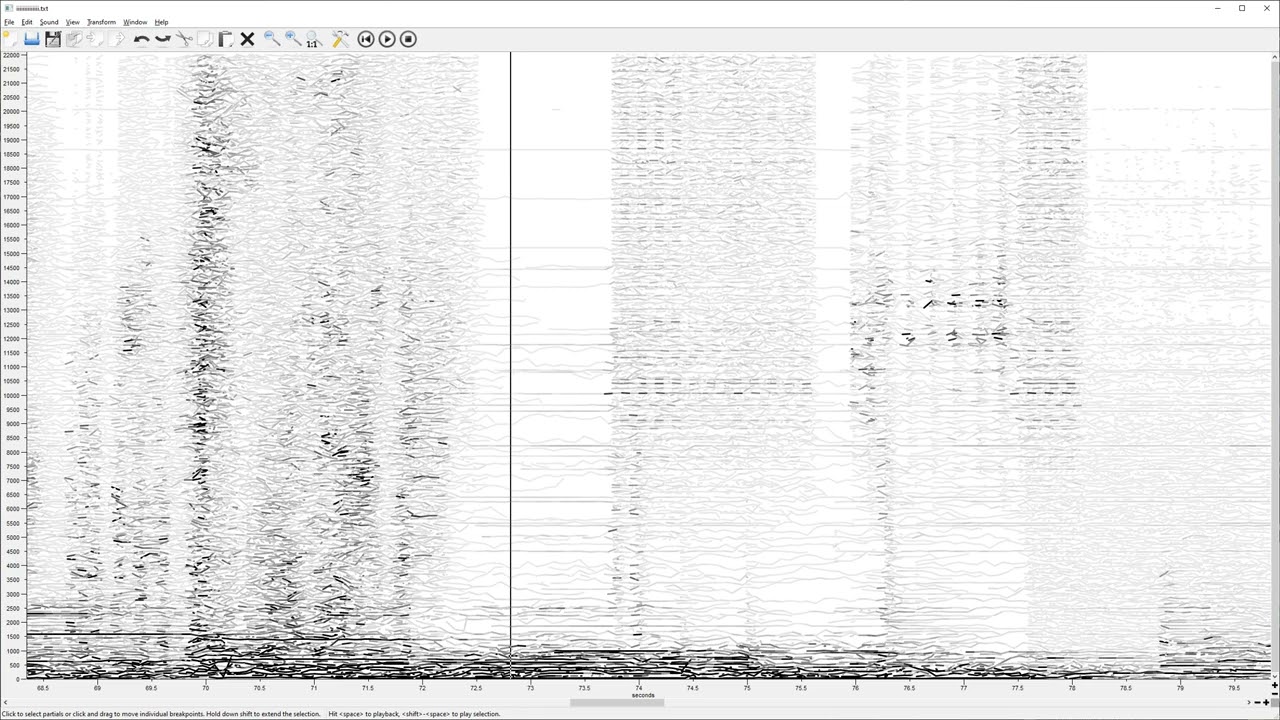
Task: Start playback with the Play button
Action: pos(387,39)
